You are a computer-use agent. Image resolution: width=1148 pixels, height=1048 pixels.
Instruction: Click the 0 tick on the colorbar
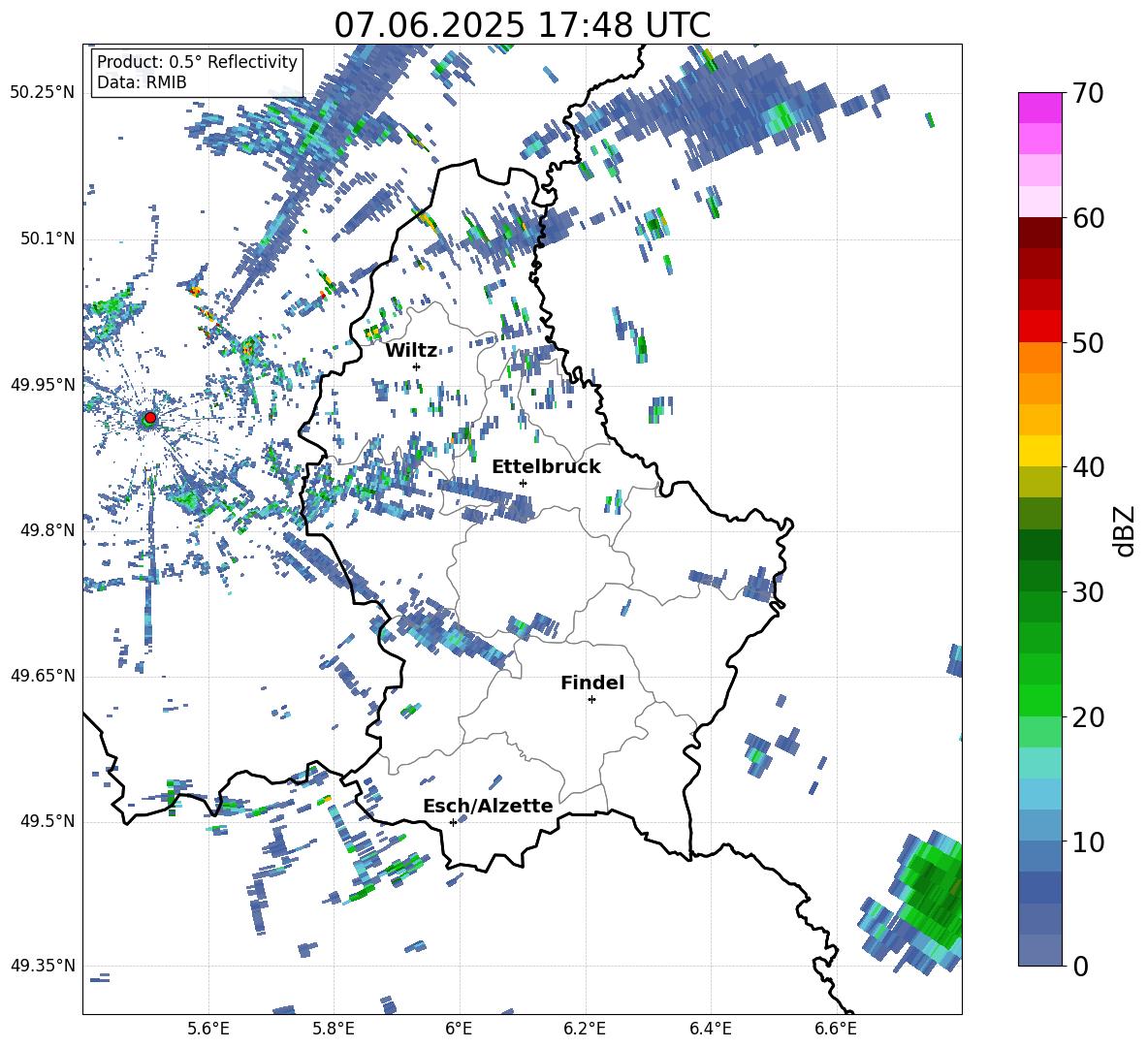coord(1080,966)
